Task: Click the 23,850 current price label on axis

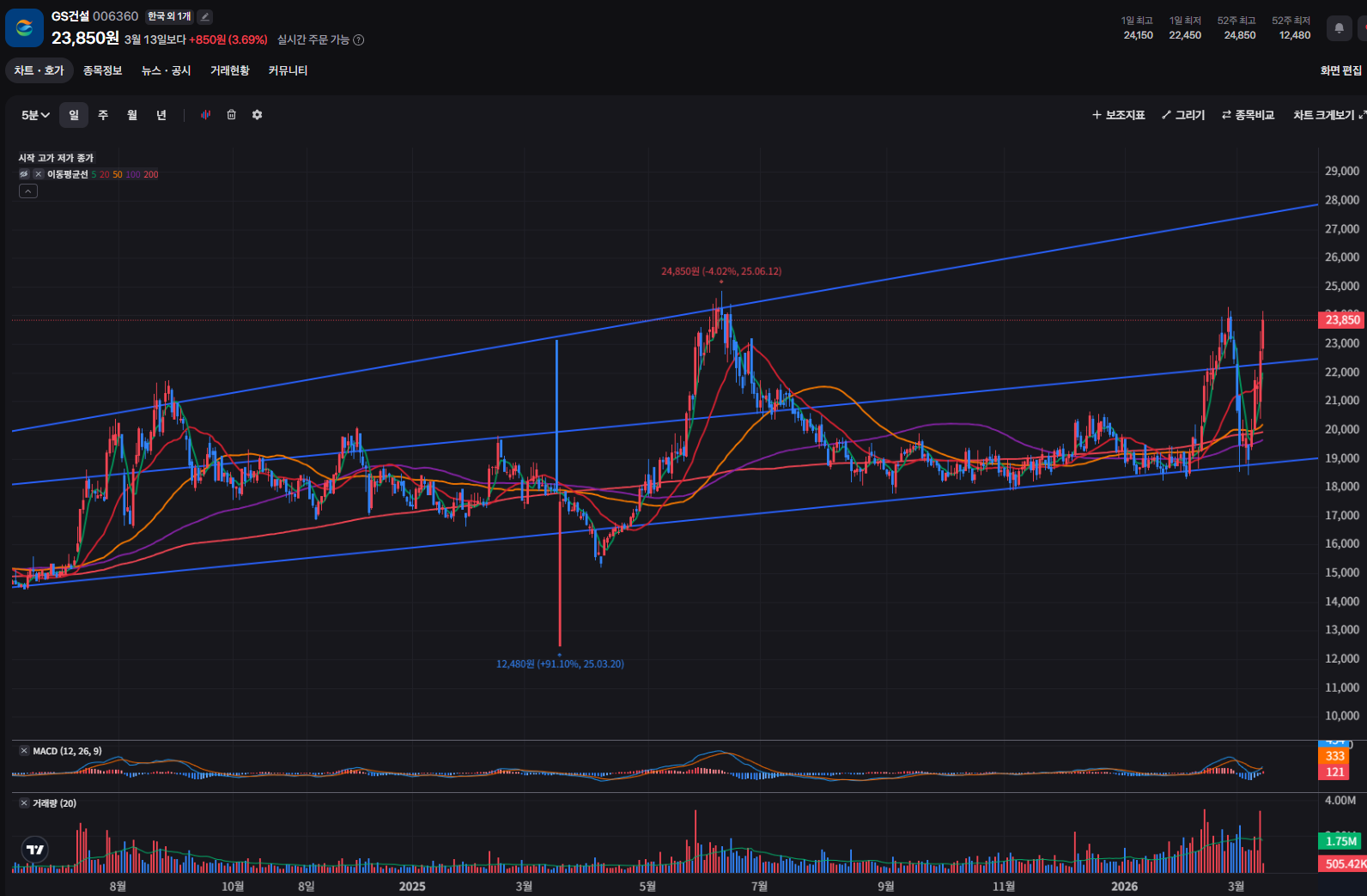Action: pos(1342,320)
